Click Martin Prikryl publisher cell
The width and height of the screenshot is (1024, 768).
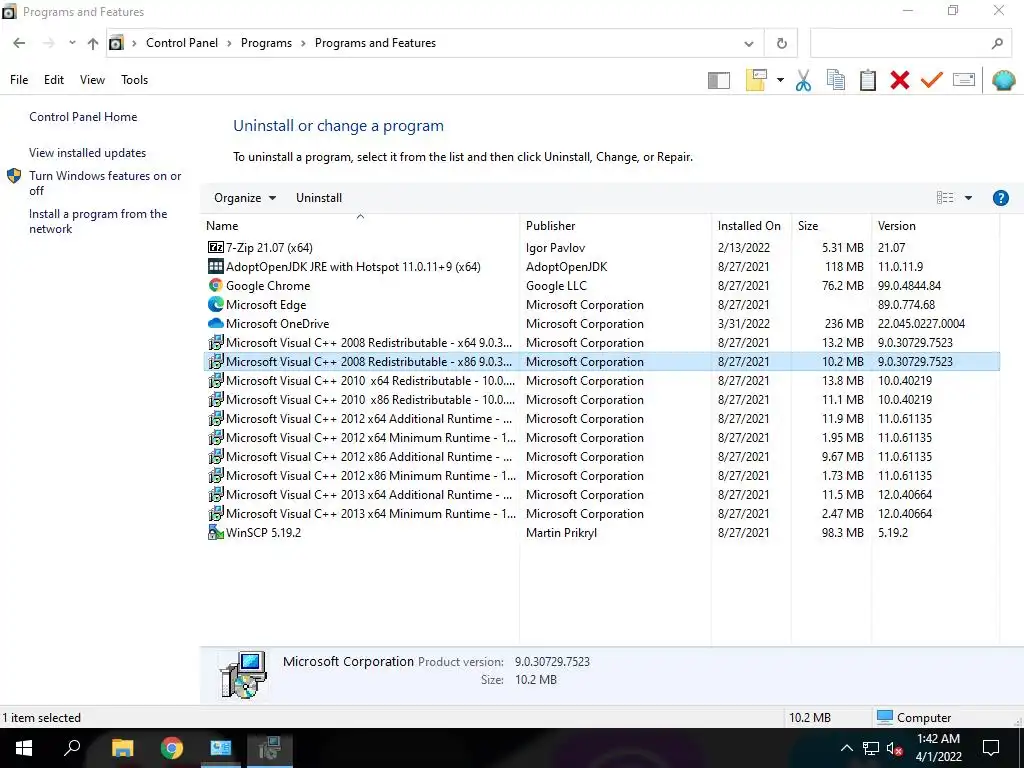[x=561, y=533]
